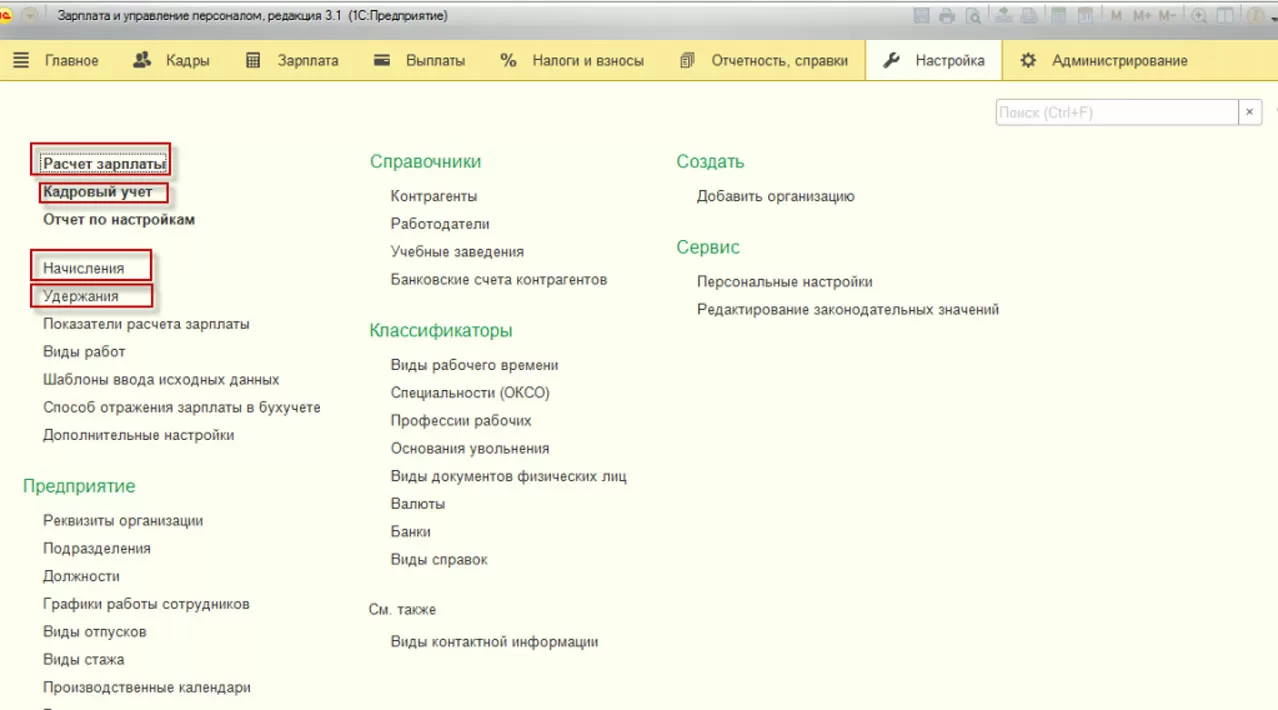Open the Должности list

(x=81, y=576)
